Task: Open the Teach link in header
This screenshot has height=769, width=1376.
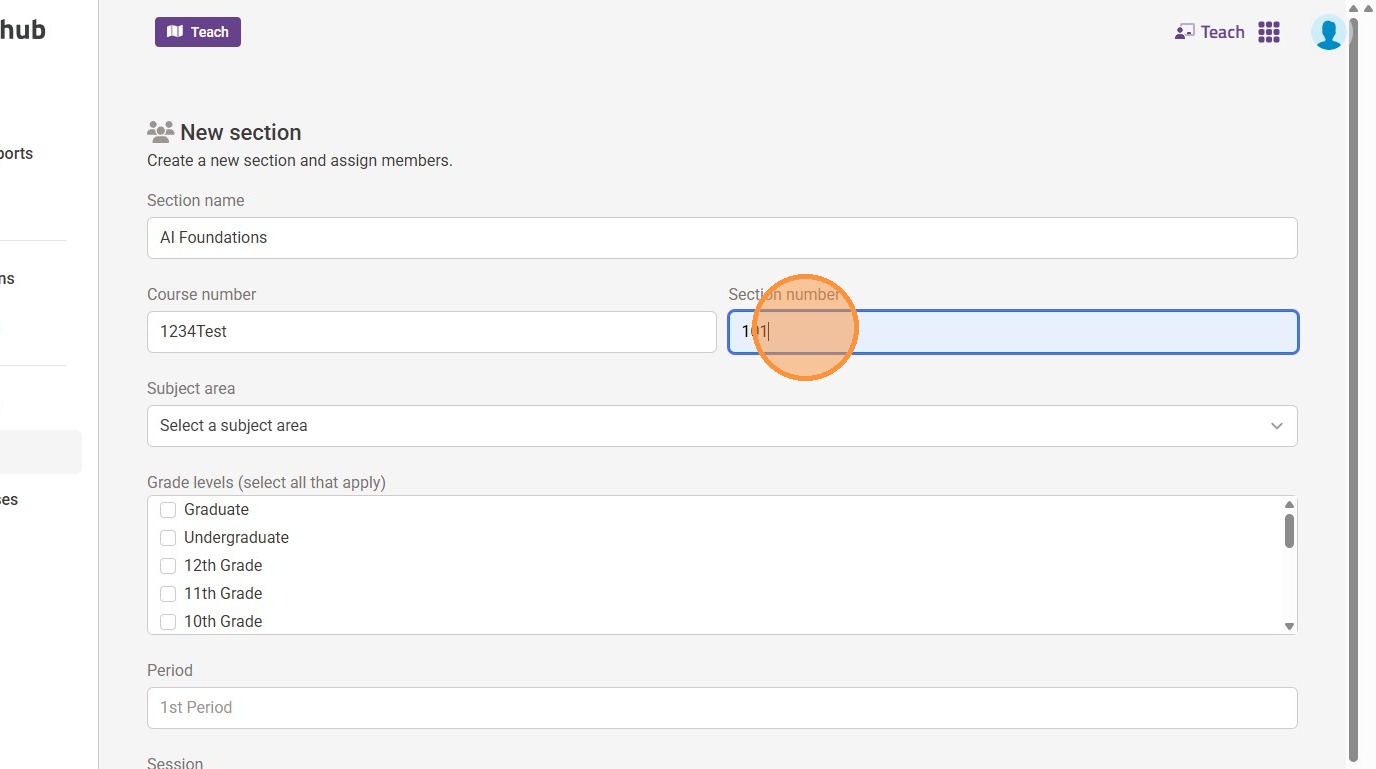Action: click(1222, 32)
